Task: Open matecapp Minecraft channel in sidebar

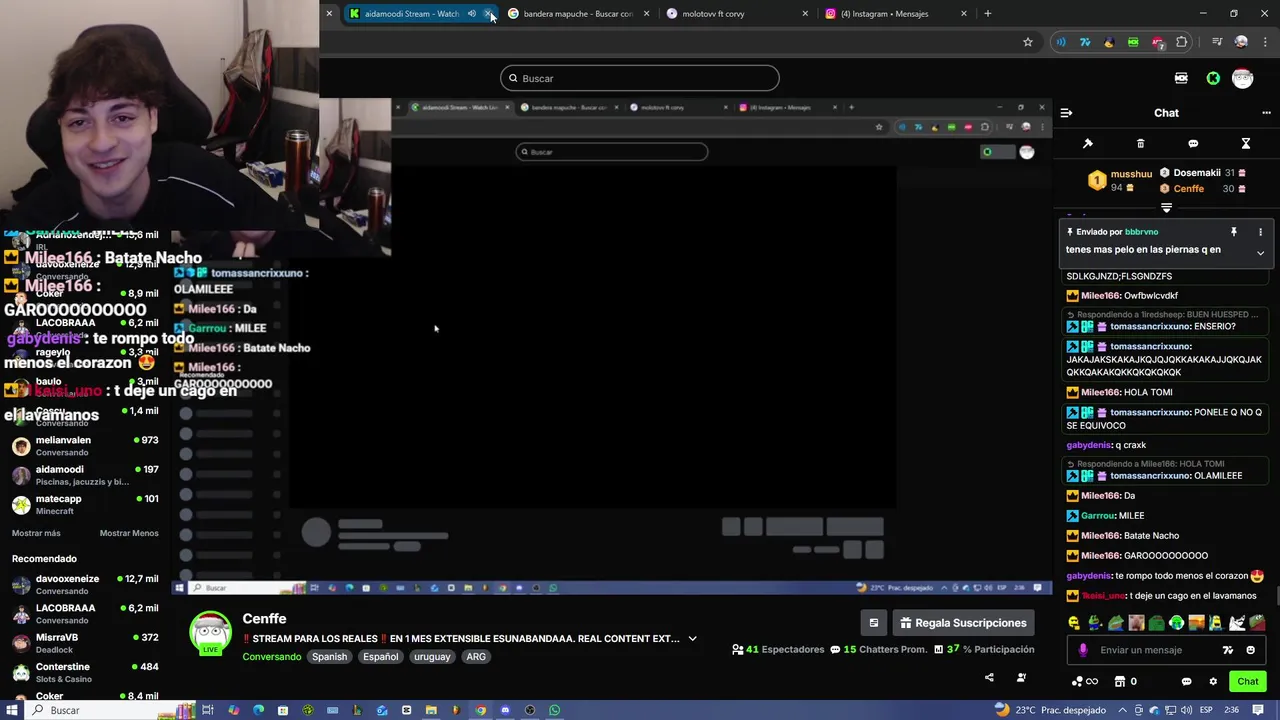Action: click(x=85, y=505)
